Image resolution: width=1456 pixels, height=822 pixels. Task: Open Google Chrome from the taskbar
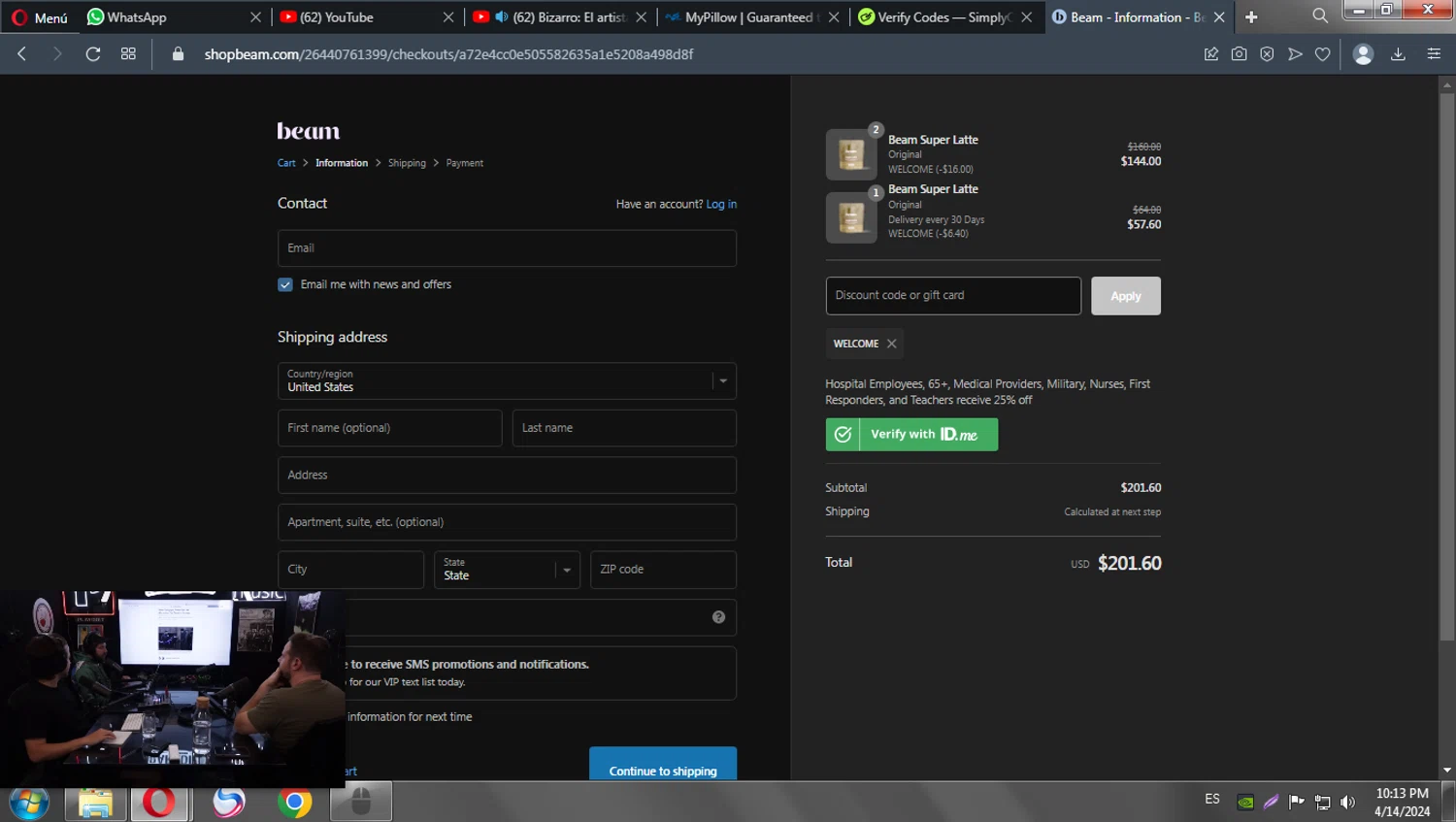(294, 803)
